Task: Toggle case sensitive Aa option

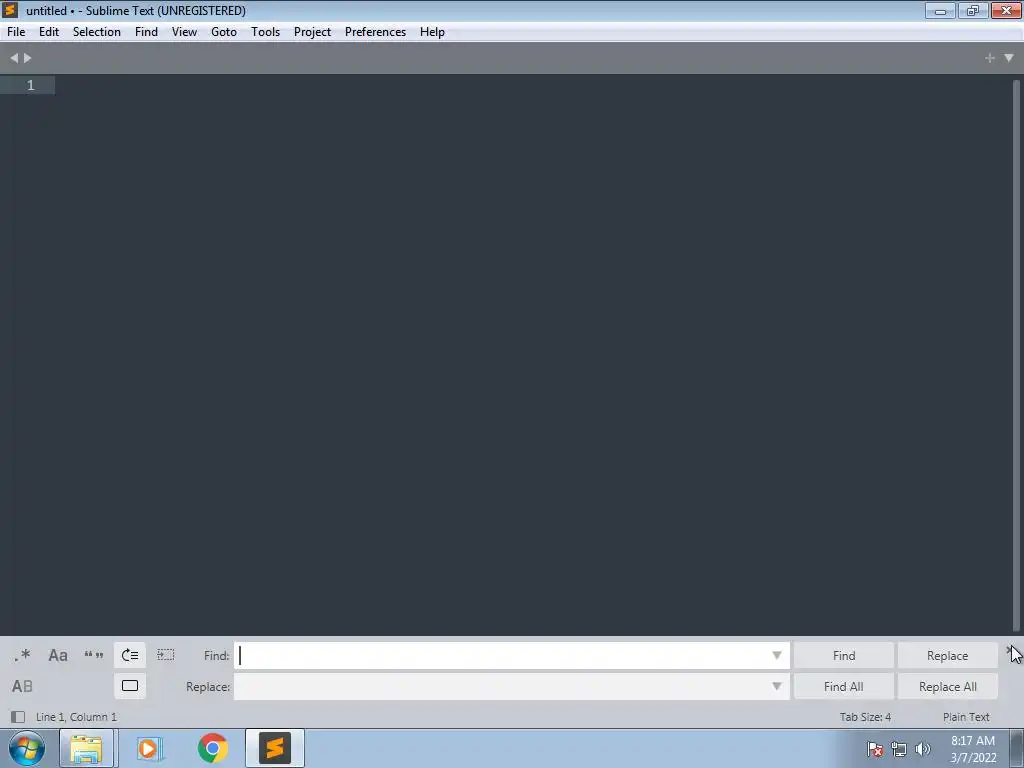Action: (57, 655)
